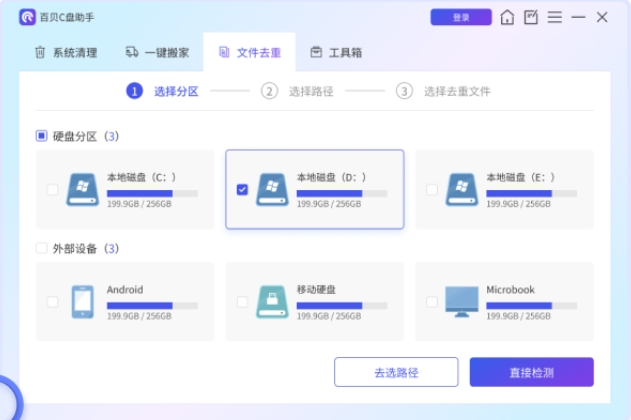The image size is (631, 420).
Task: Click the 移动硬盘 removable drive icon
Action: [272, 302]
